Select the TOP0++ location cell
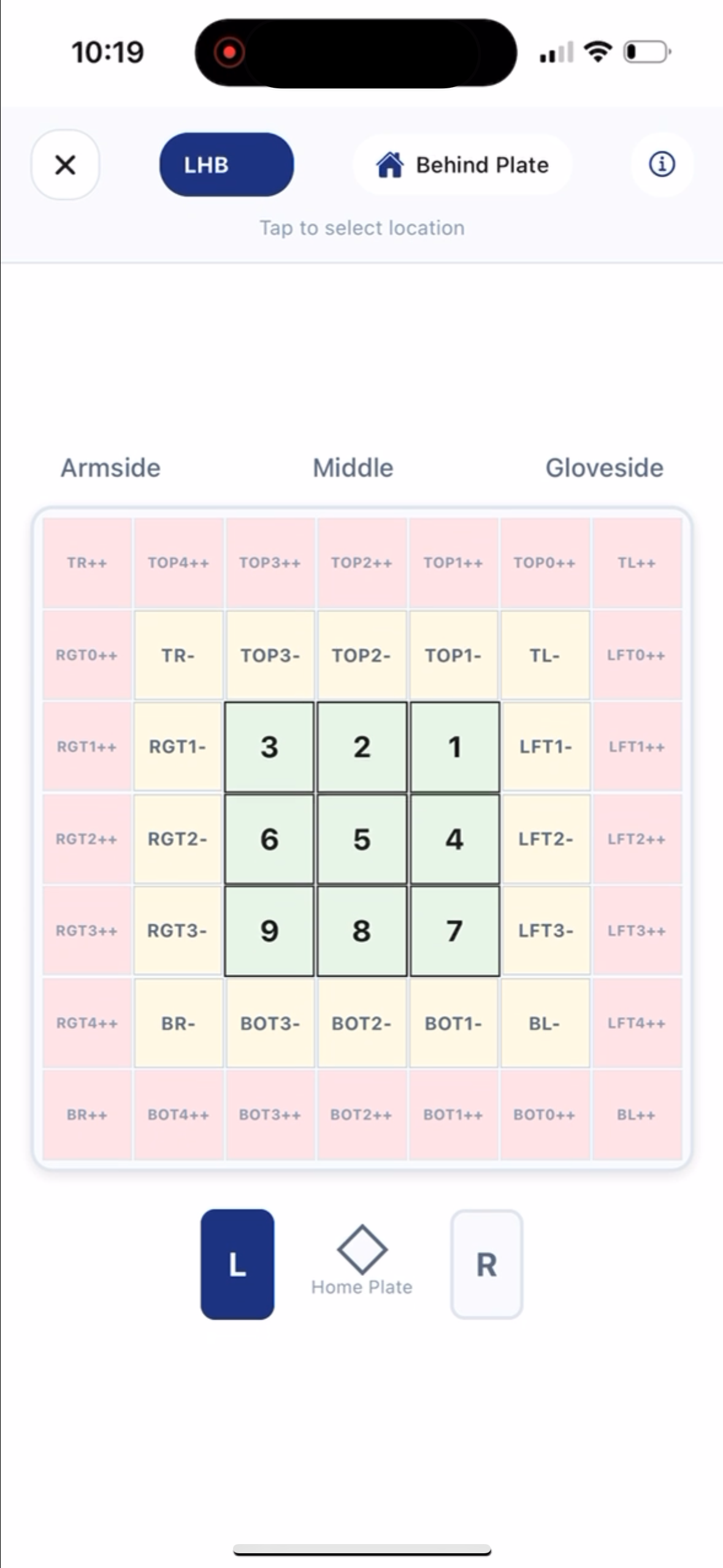Viewport: 723px width, 1568px height. pos(545,563)
